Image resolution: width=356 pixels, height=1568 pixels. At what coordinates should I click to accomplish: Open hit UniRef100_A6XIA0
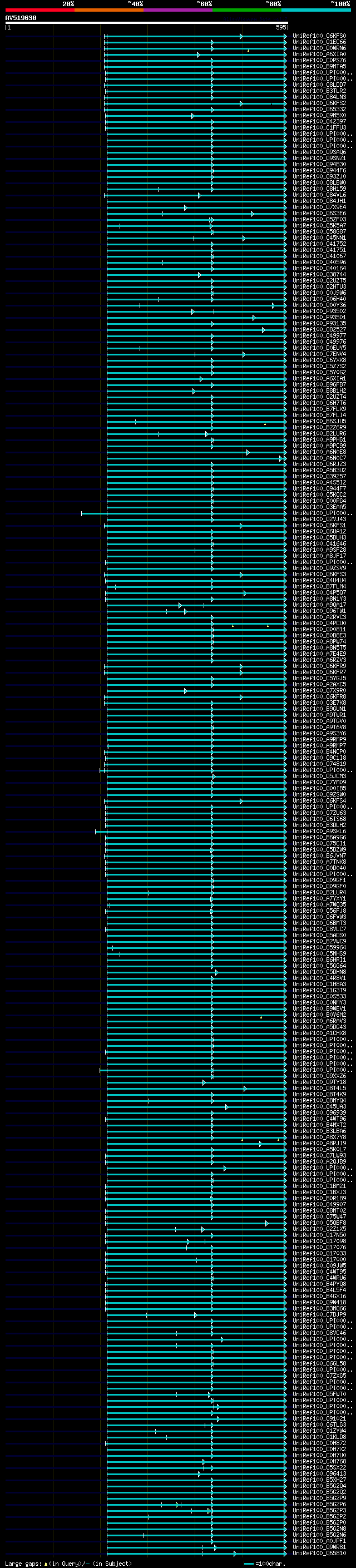[319, 54]
